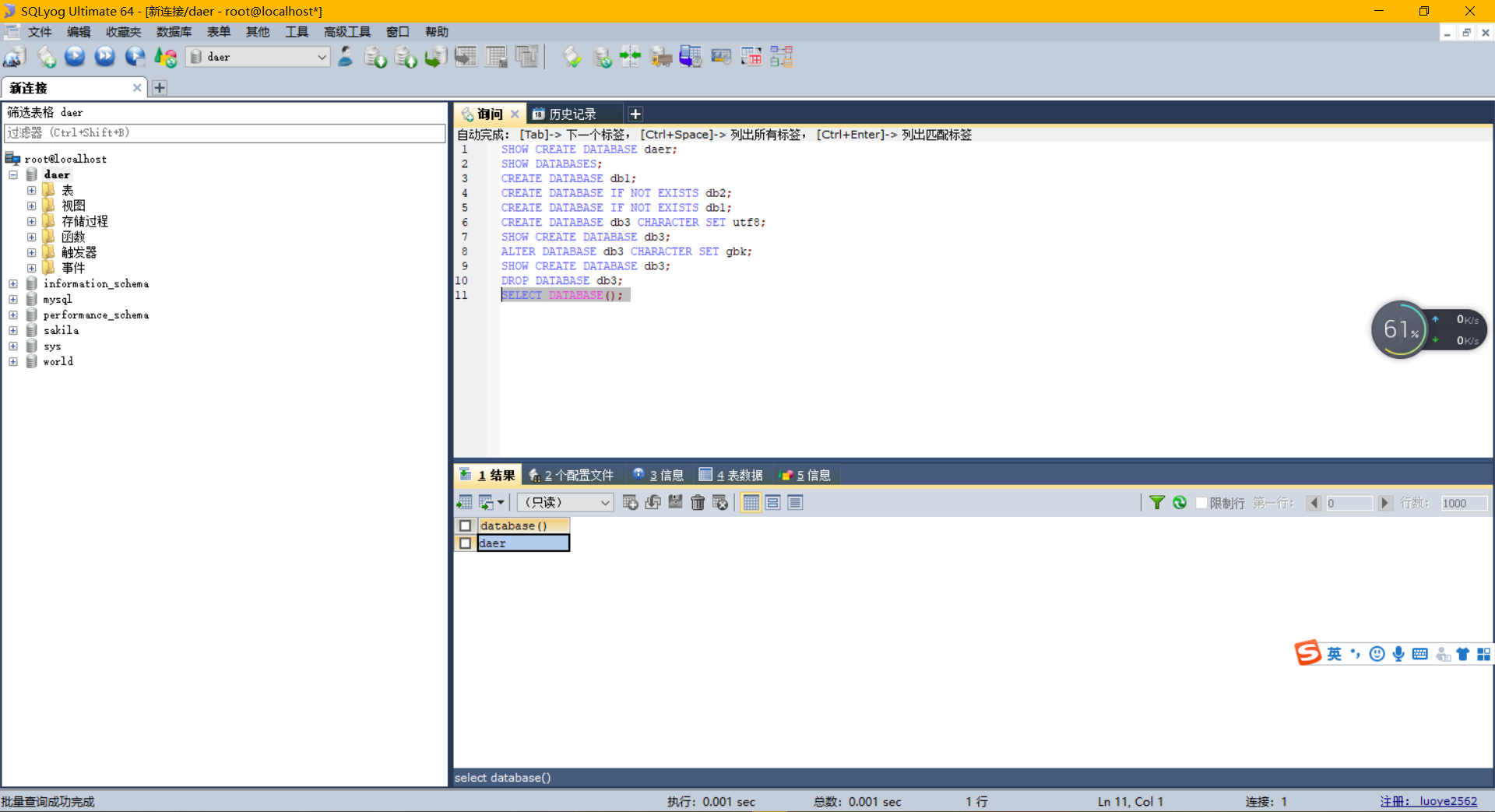Expand the 存储过程 folder
This screenshot has width=1495, height=812.
[x=32, y=221]
